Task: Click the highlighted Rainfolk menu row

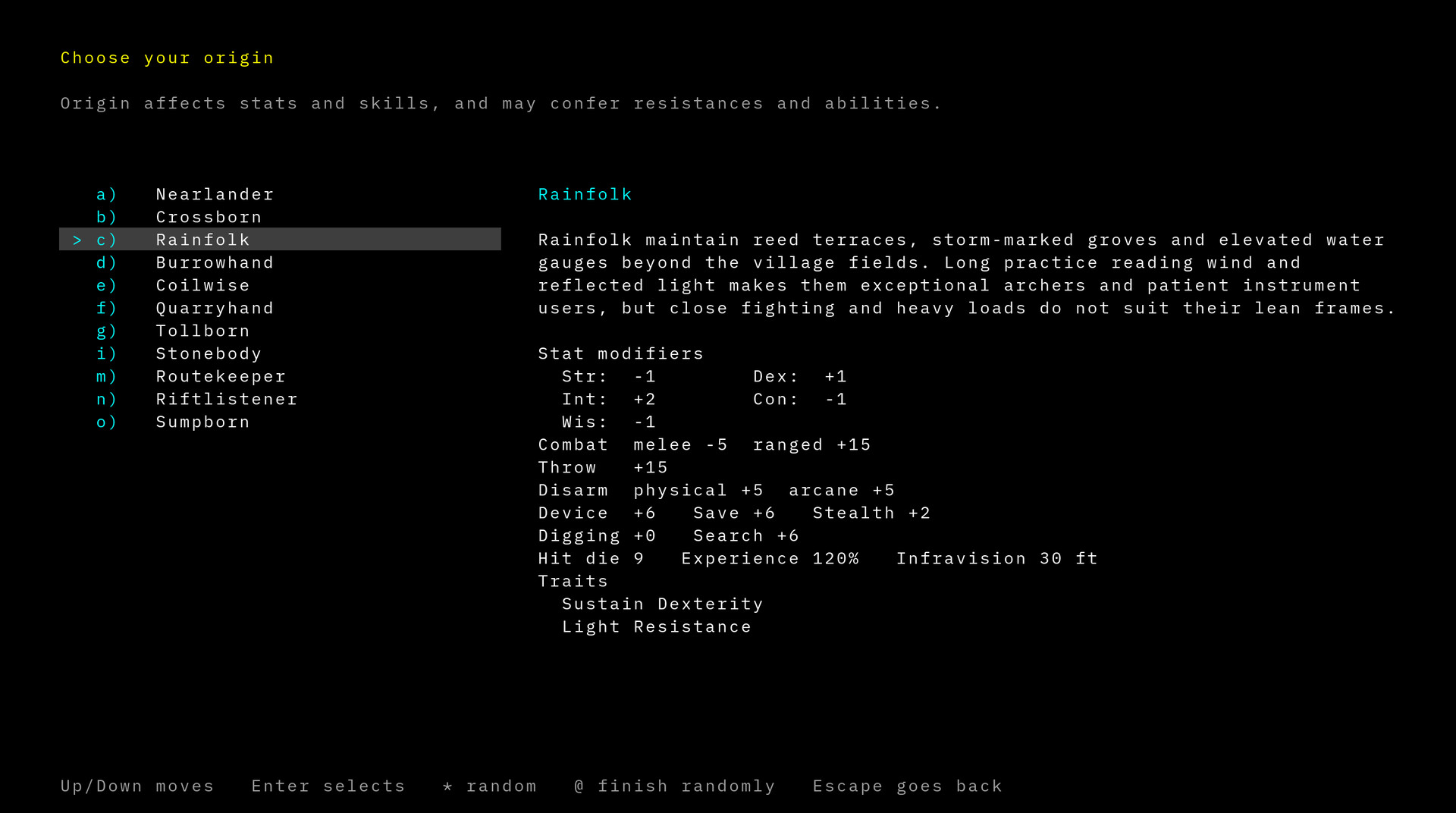Action: point(280,240)
